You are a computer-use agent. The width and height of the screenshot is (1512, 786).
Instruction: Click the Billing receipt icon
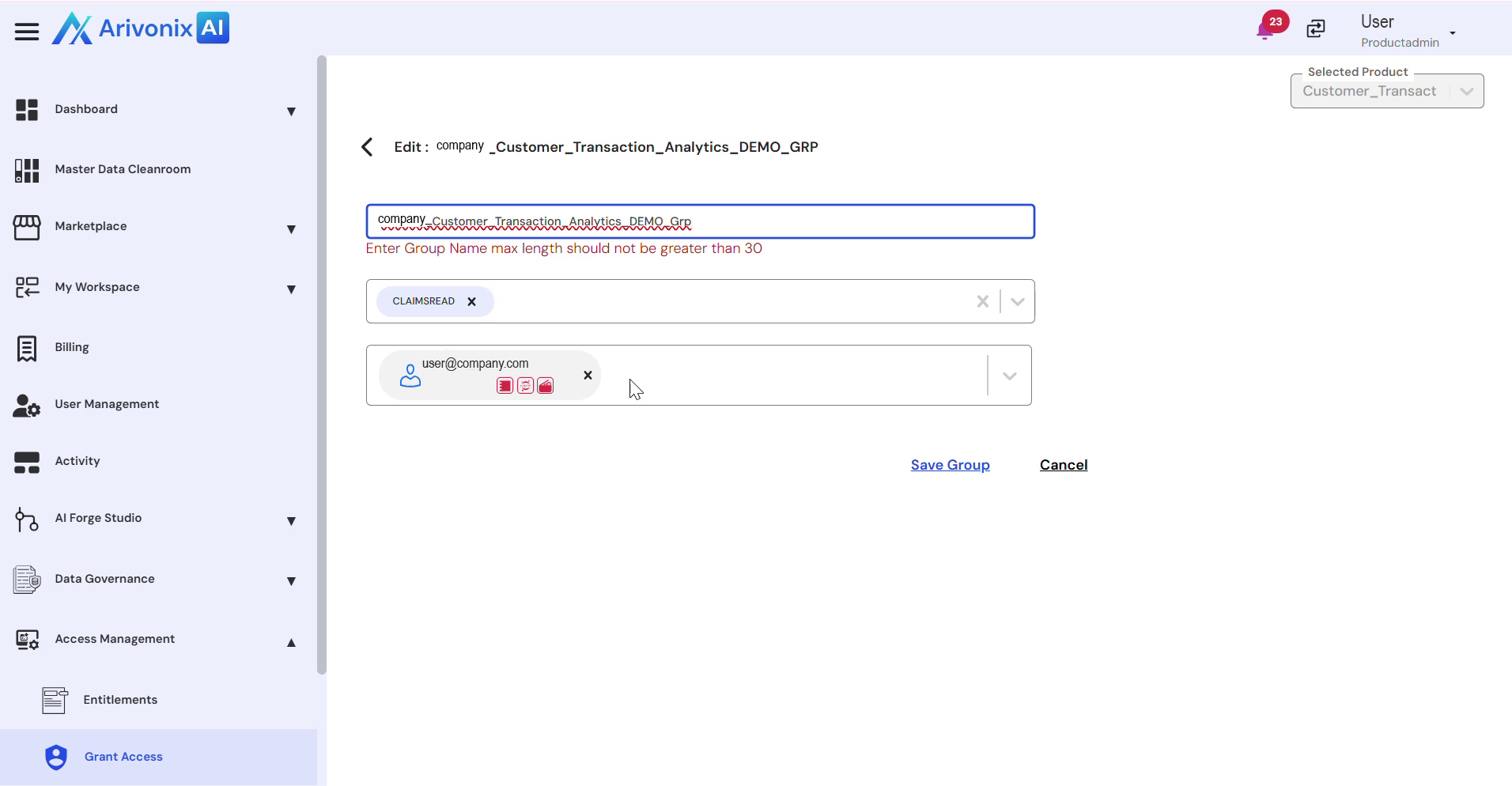(x=27, y=348)
